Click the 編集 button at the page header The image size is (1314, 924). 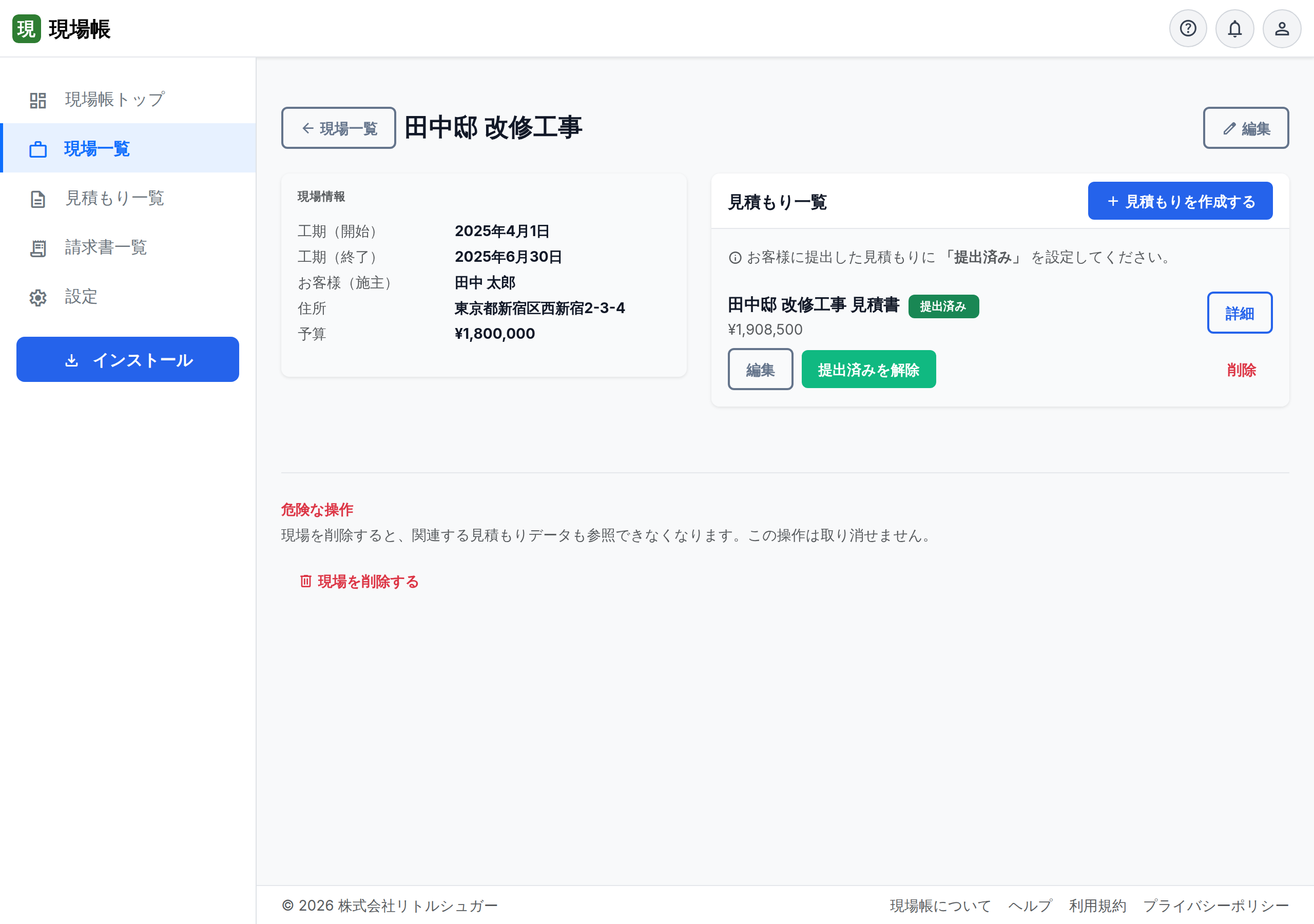click(x=1246, y=128)
